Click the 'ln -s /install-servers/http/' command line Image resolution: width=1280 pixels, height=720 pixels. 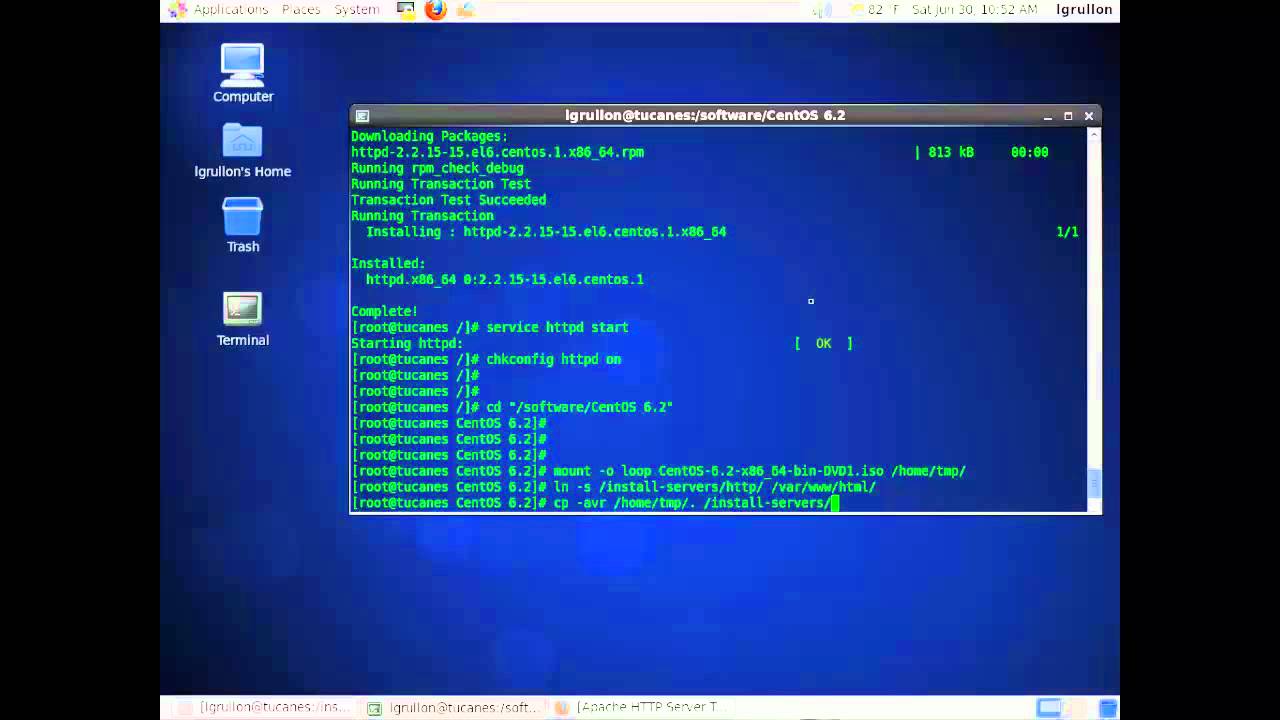(613, 487)
